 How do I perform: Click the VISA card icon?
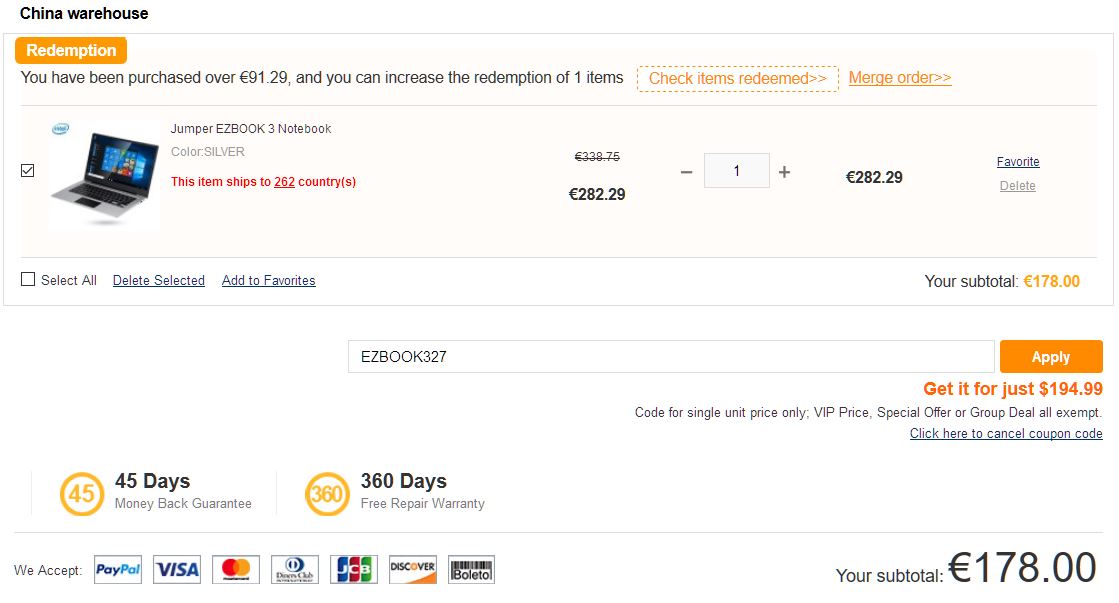[x=177, y=570]
